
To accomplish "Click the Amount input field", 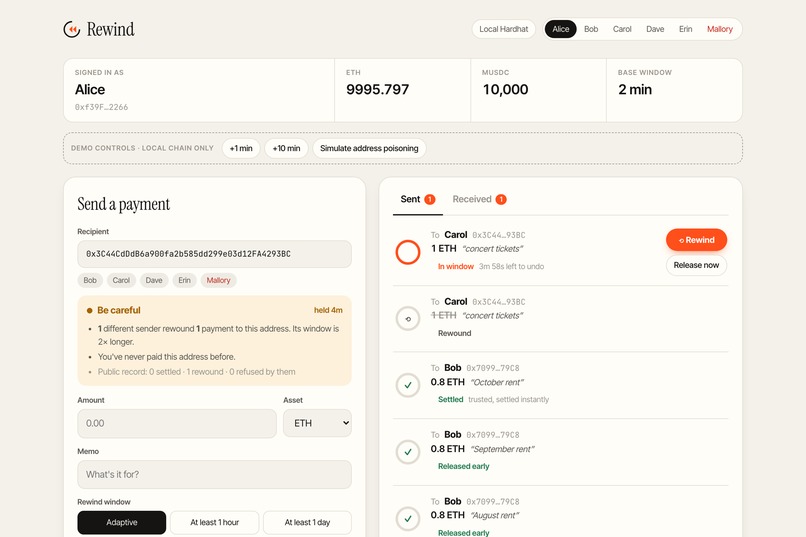I will (177, 423).
